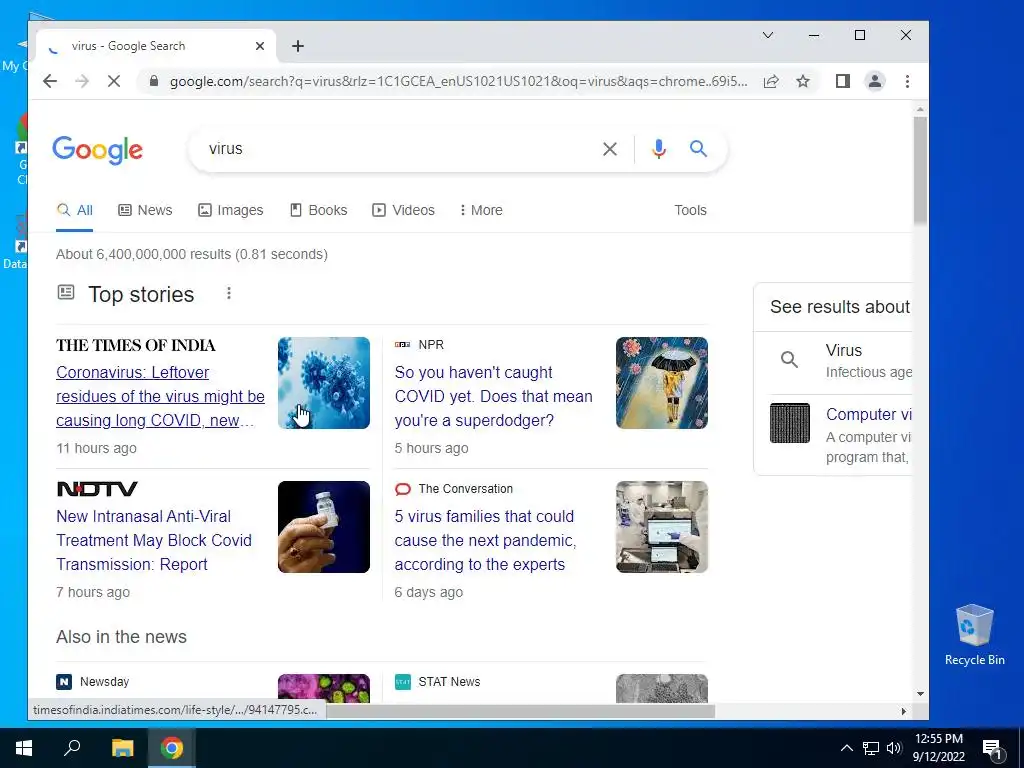Click The Times of India logo
Screen dimensions: 1024x768
(x=135, y=345)
